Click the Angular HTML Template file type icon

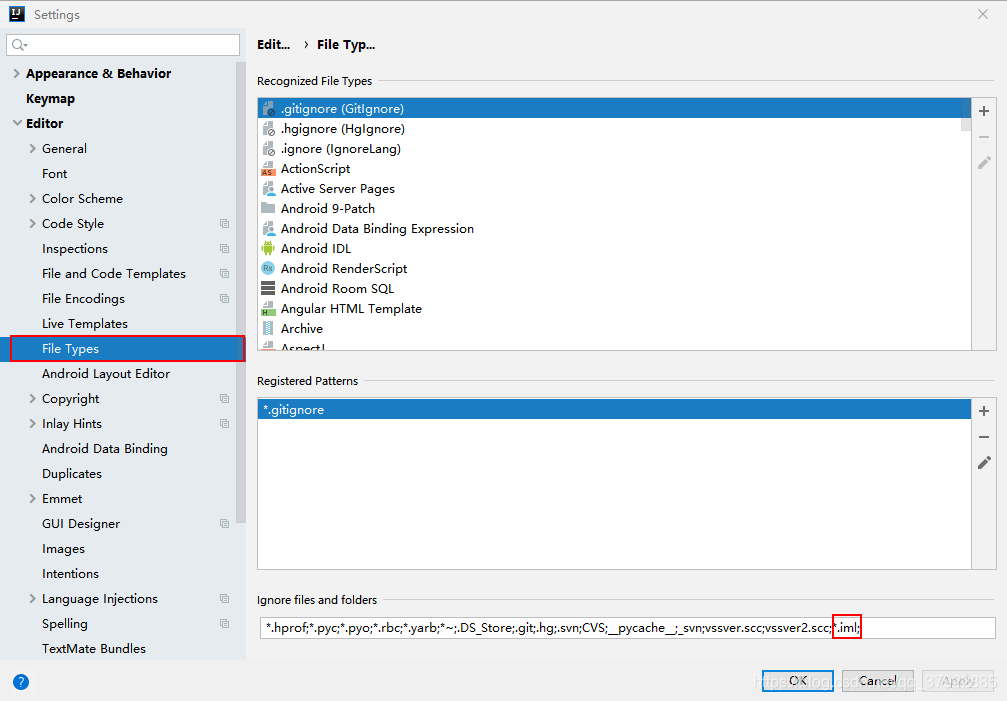click(268, 309)
